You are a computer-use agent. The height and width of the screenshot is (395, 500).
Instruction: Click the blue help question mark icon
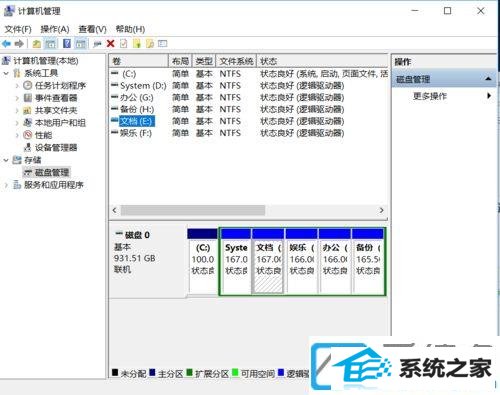tap(67, 43)
